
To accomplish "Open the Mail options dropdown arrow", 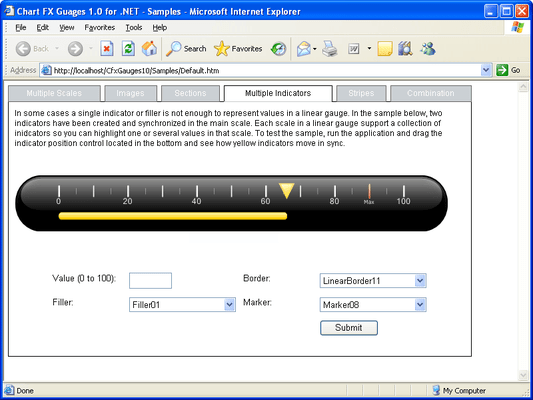I will [315, 49].
